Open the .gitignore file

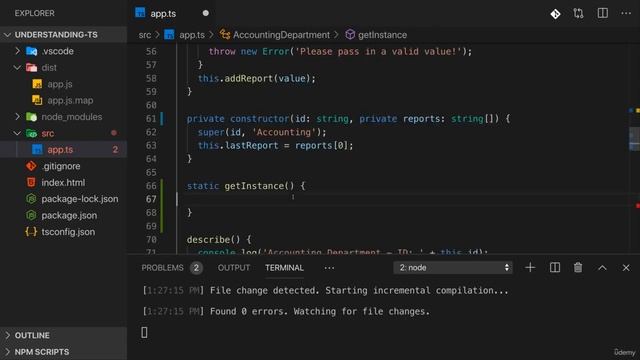61,166
